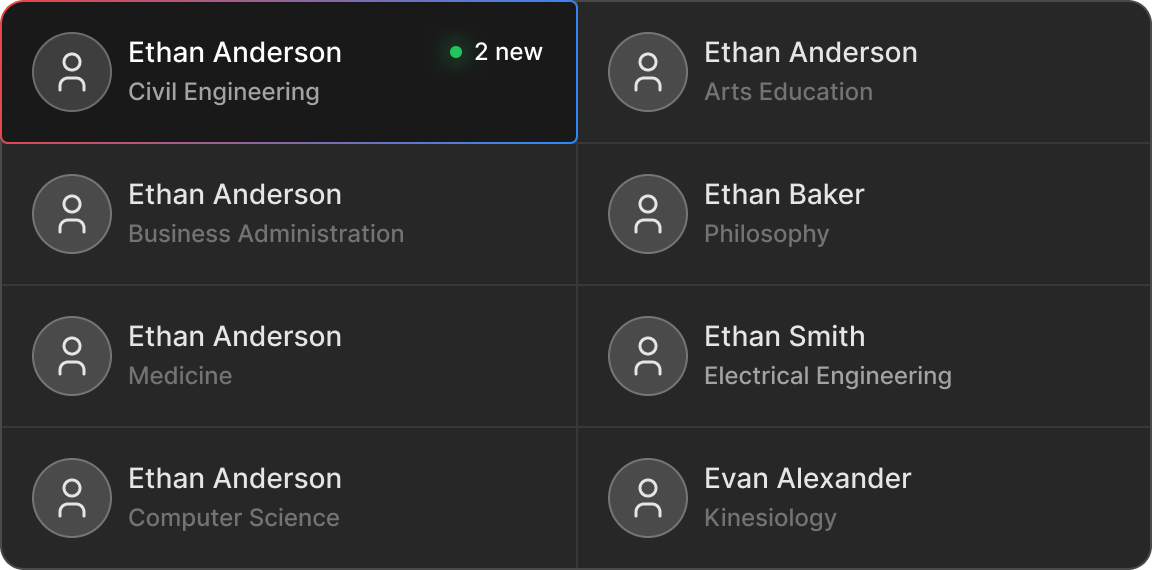
Task: Click the Kinesiology department label
Action: (770, 518)
